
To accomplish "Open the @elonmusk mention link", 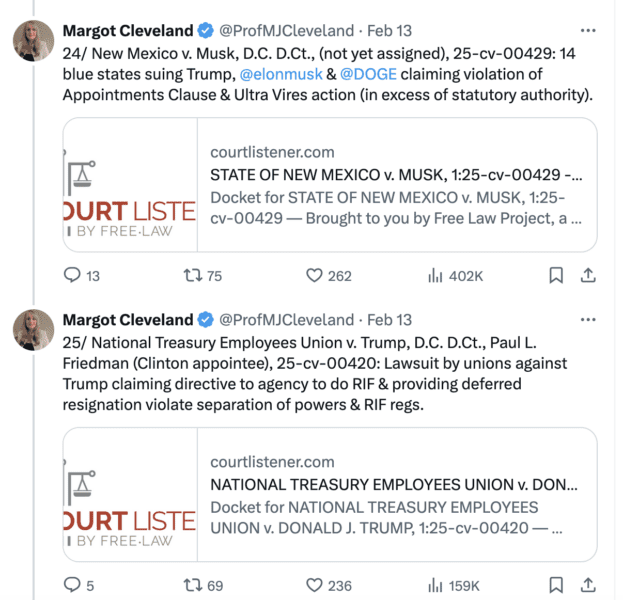I will coord(281,74).
